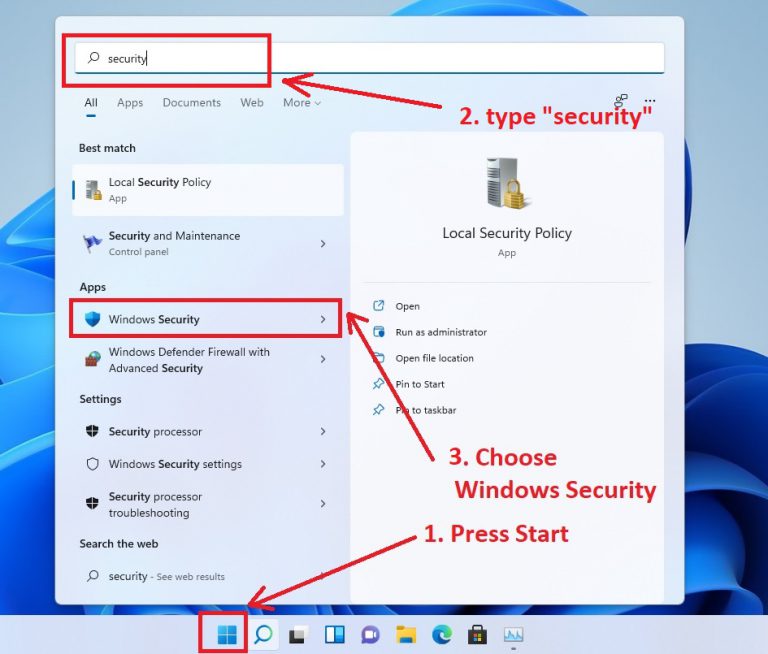Expand Security processor settings chevron
The image size is (768, 654).
[x=322, y=432]
